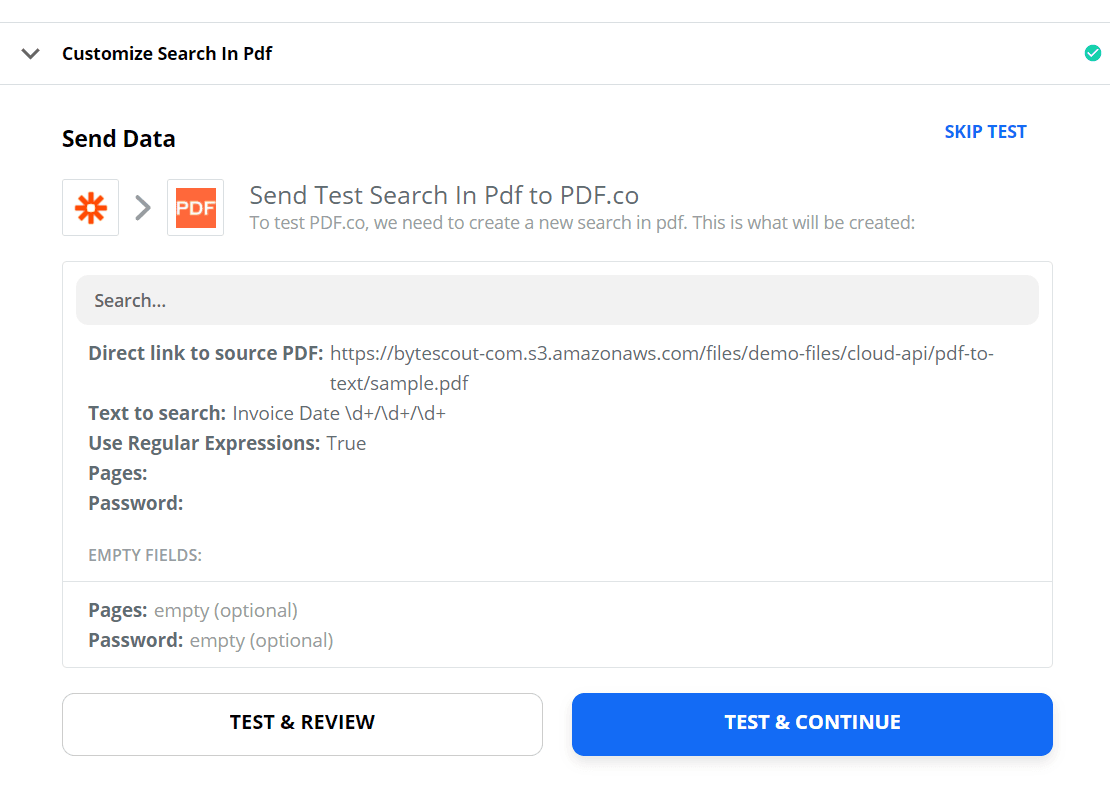Click the EMPTY FIELDS label row
The width and height of the screenshot is (1110, 794).
pos(143,554)
